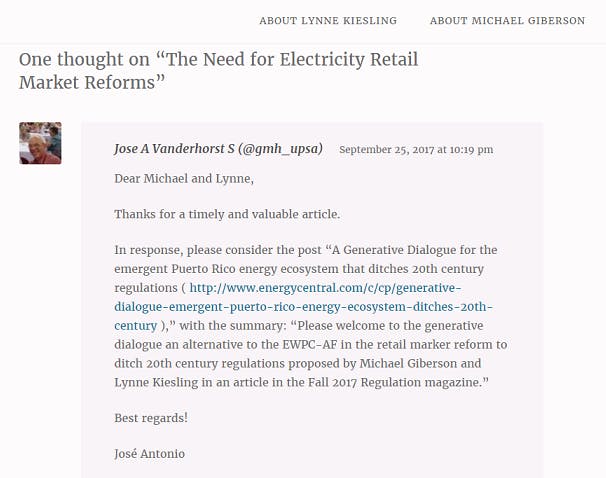The width and height of the screenshot is (606, 478).
Task: Open the About Michael Giberson page
Action: (507, 21)
